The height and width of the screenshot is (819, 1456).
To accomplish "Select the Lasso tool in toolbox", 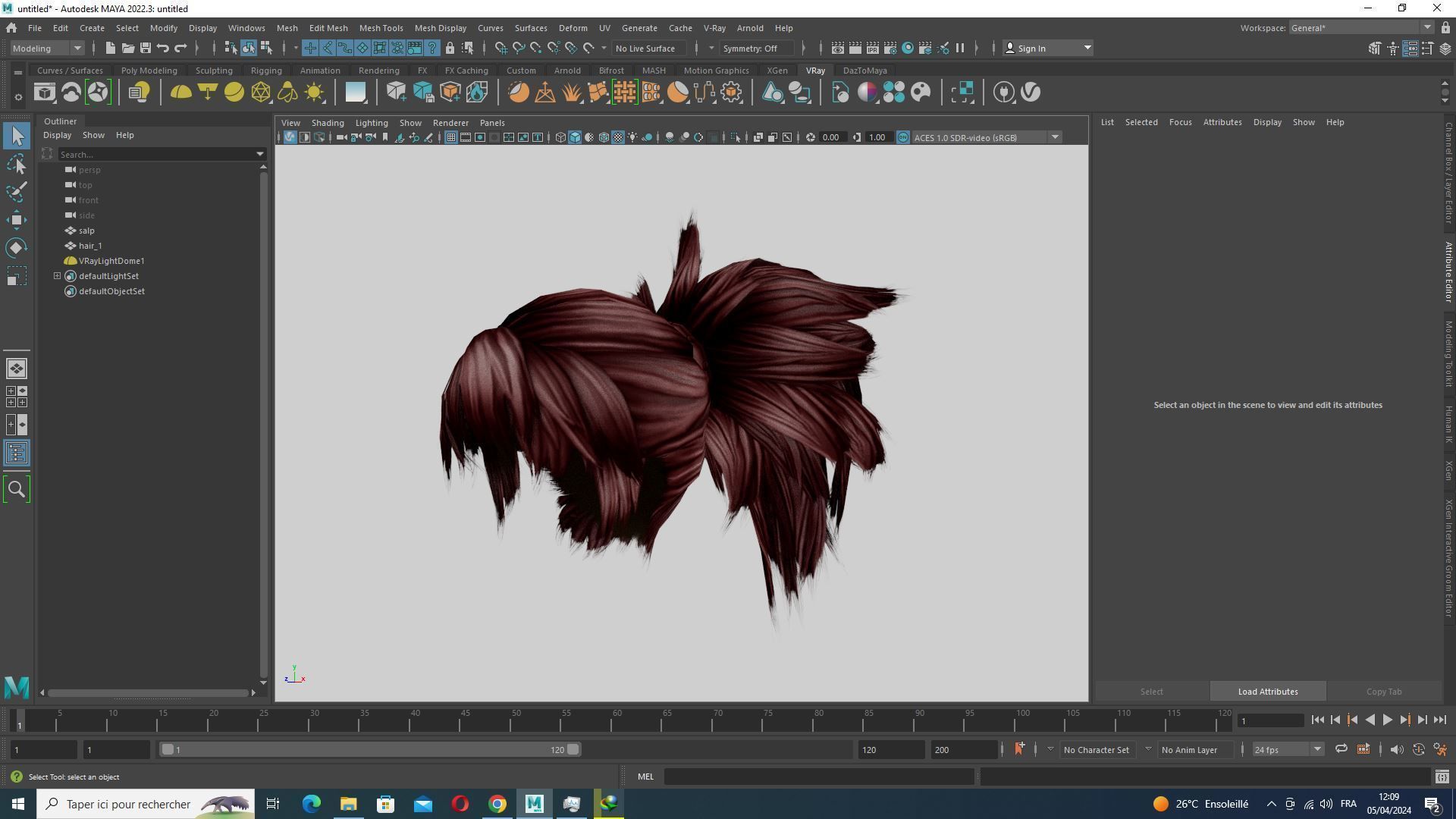I will [x=17, y=164].
